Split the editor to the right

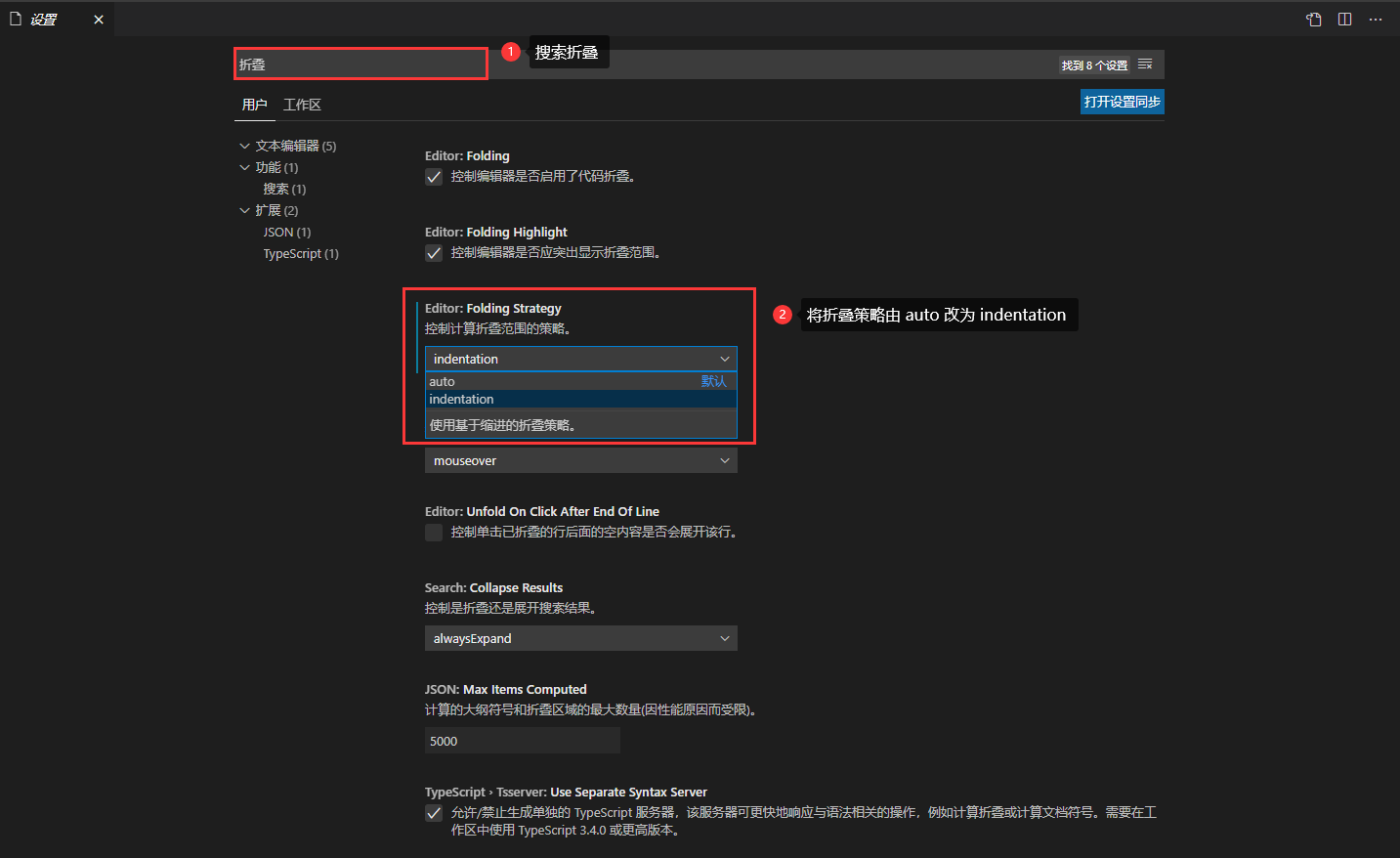point(1344,20)
